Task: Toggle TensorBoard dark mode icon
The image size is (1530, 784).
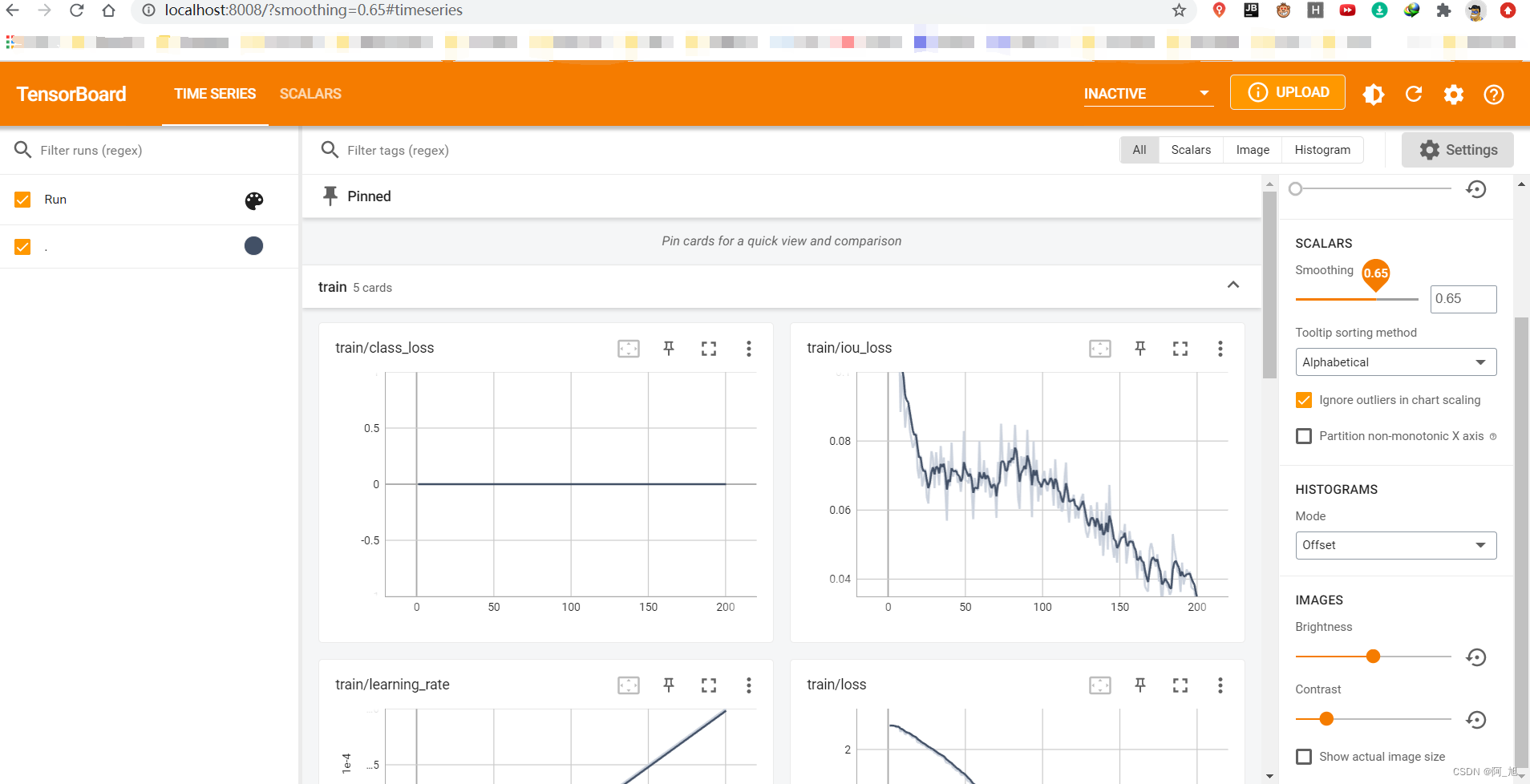Action: pos(1374,95)
